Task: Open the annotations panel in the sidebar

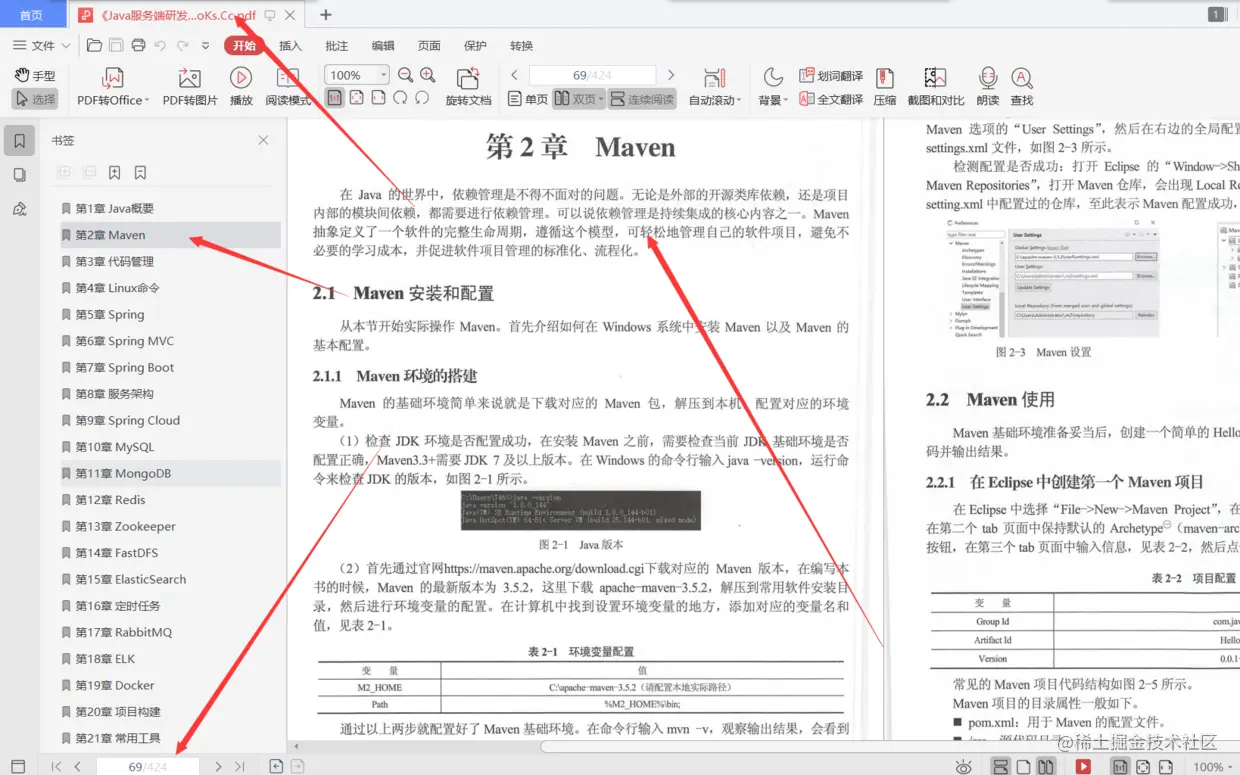Action: click(19, 209)
